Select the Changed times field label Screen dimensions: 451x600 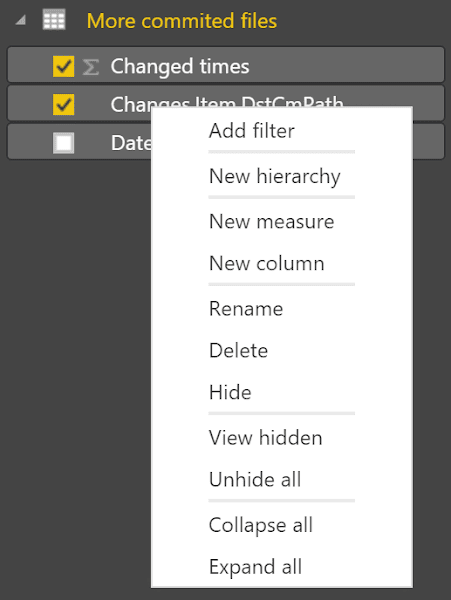click(x=180, y=67)
